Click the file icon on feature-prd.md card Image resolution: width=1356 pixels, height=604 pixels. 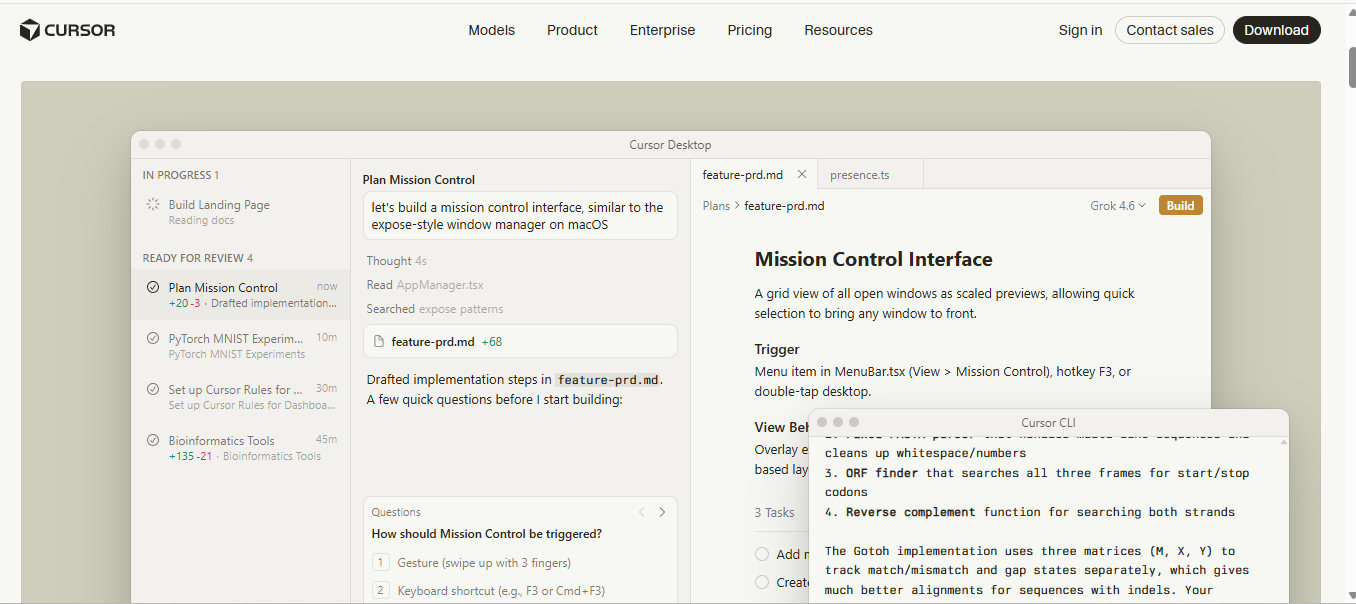click(x=379, y=341)
